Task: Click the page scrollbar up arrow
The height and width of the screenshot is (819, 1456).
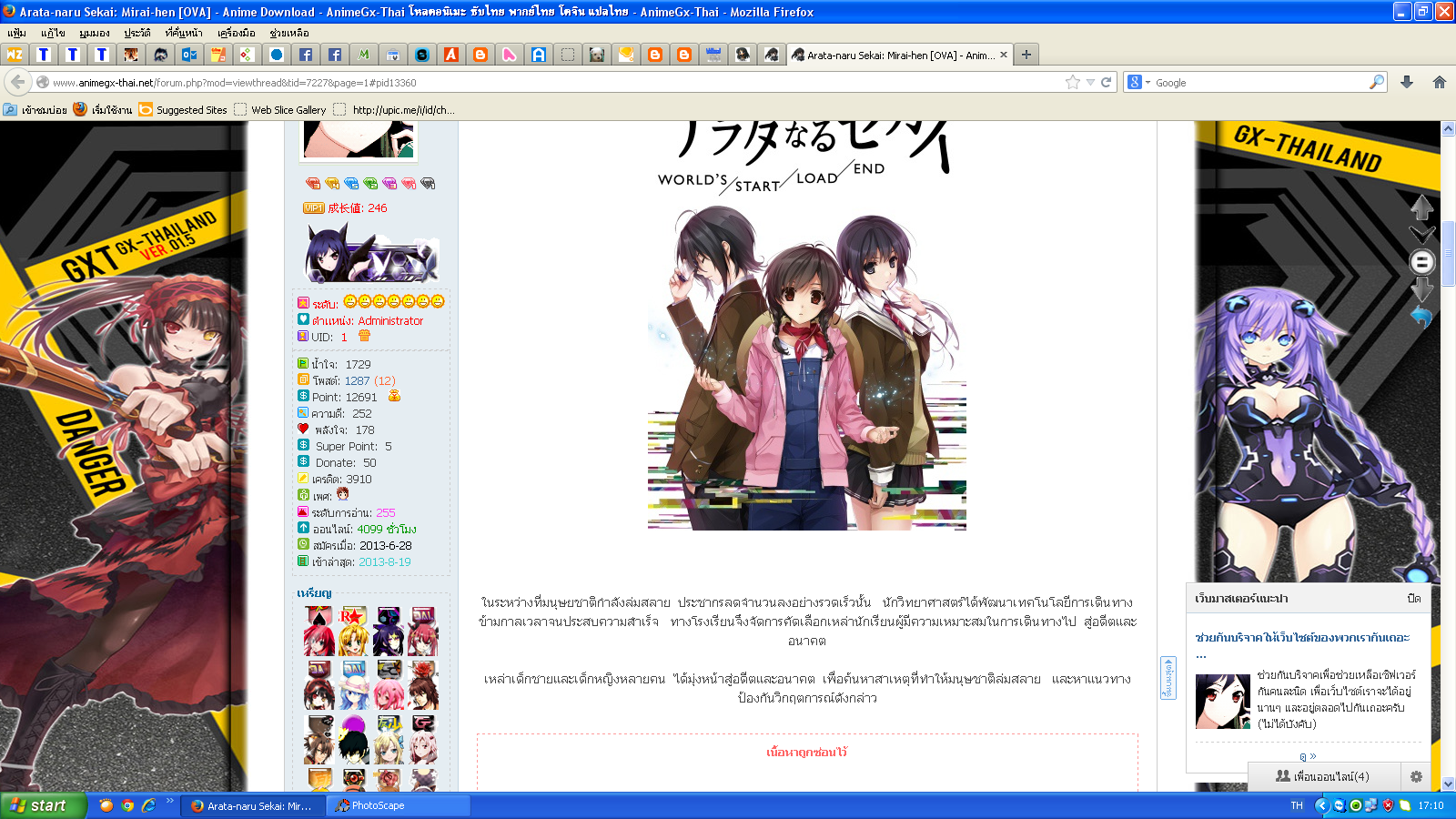Action: [x=1448, y=129]
